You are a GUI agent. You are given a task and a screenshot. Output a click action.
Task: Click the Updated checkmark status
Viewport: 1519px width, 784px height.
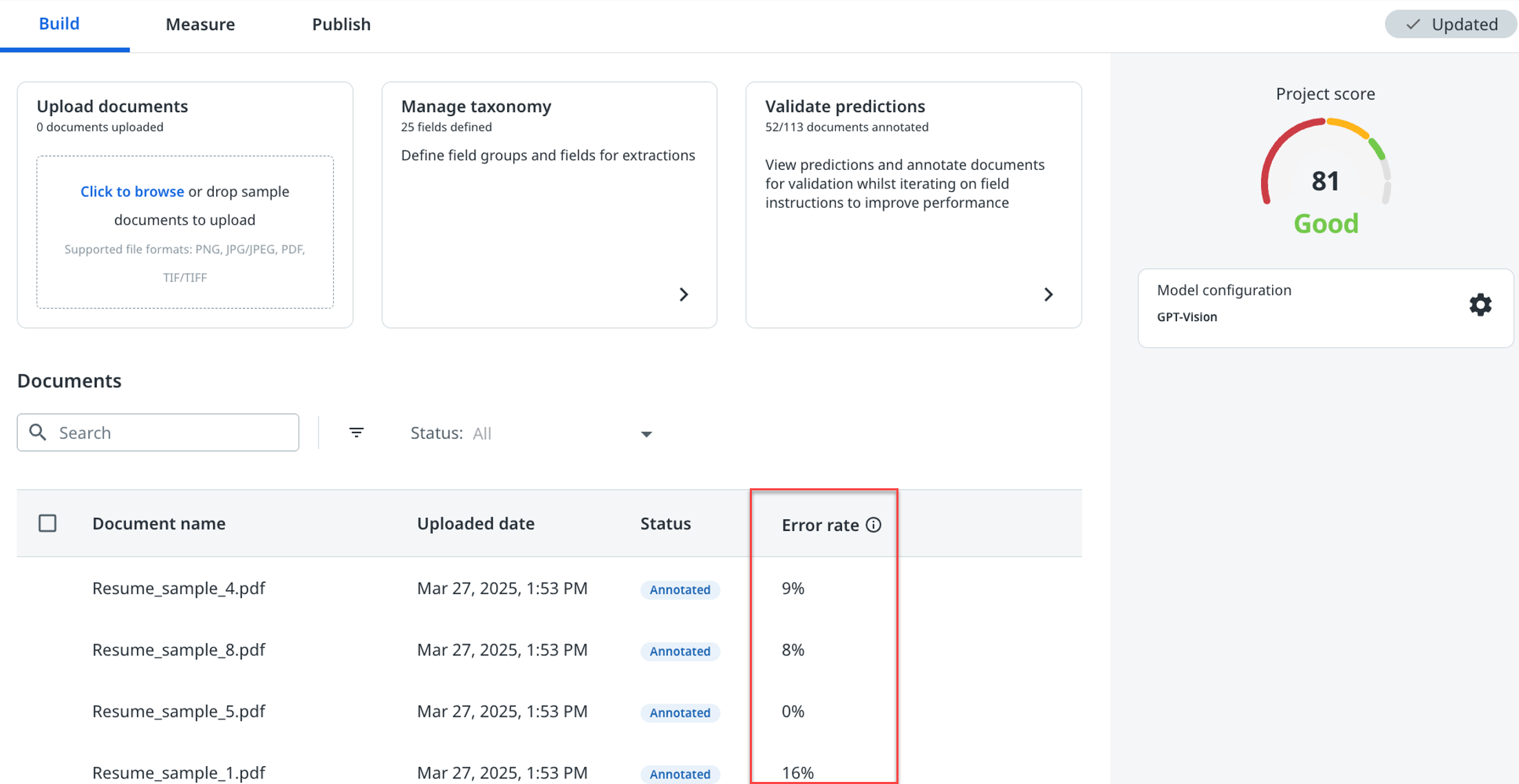pyautogui.click(x=1450, y=24)
